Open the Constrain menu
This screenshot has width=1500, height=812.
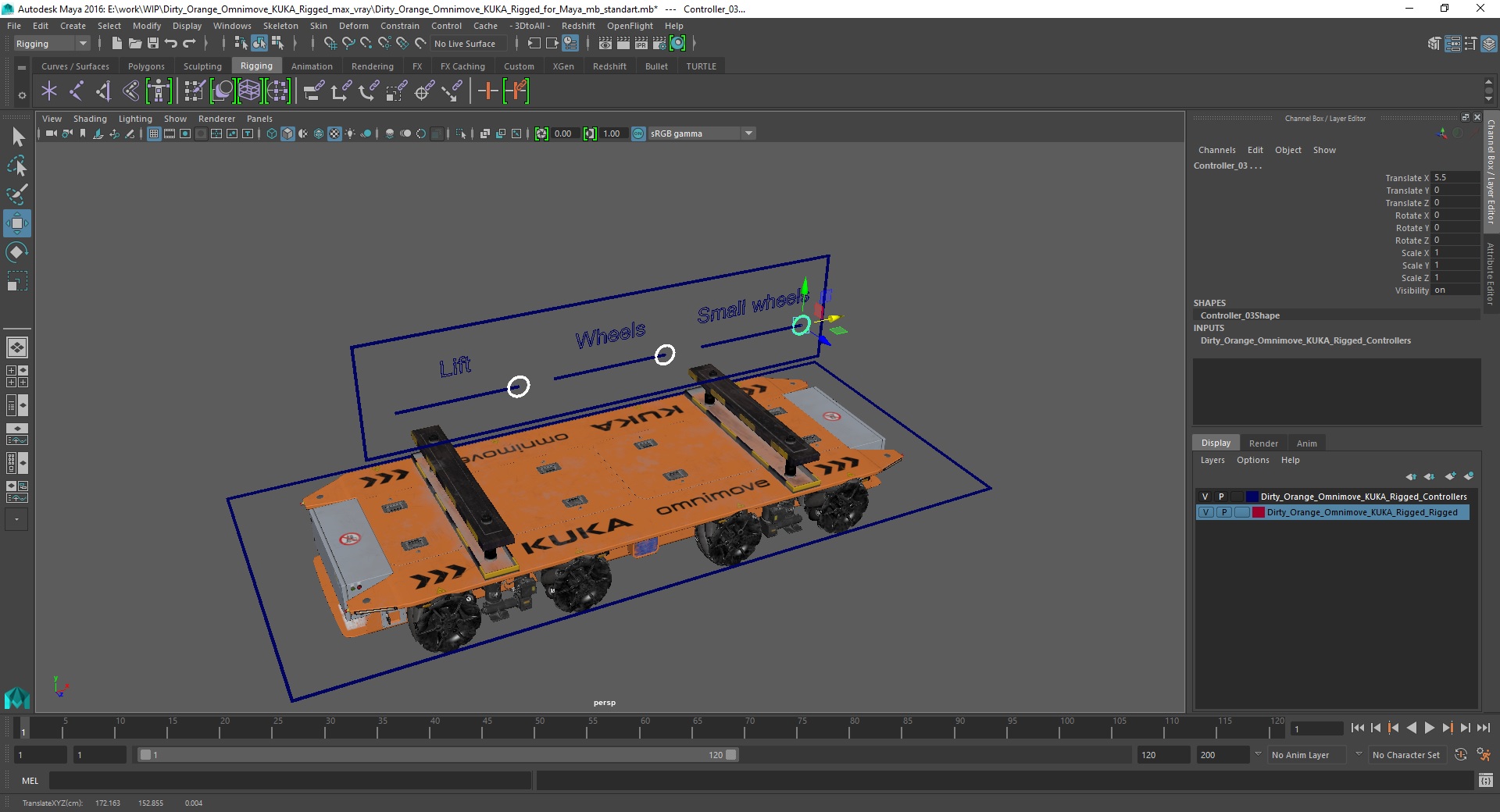(400, 26)
